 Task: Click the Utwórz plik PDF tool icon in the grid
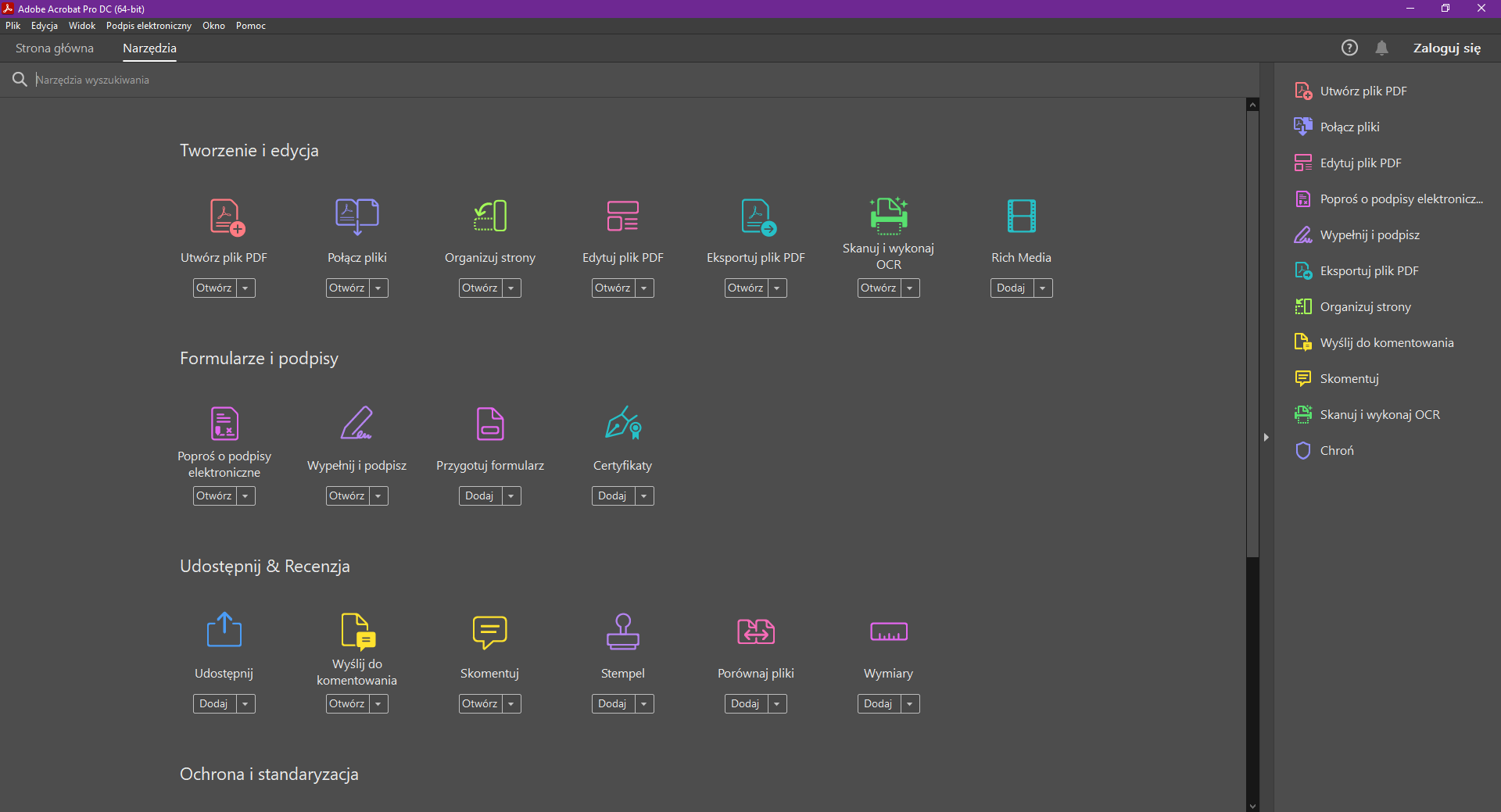coord(227,216)
